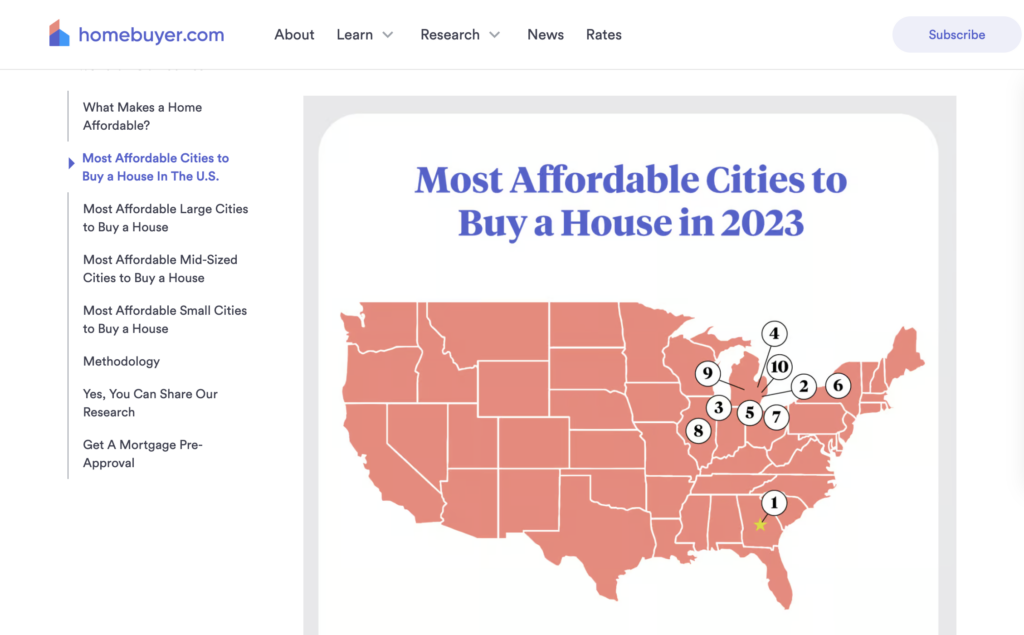Open the About page from the navbar
Viewport: 1024px width, 635px height.
[294, 34]
